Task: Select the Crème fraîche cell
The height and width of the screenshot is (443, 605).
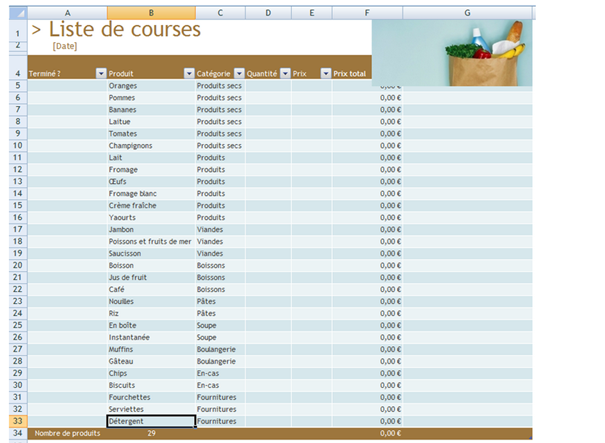Action: point(151,205)
